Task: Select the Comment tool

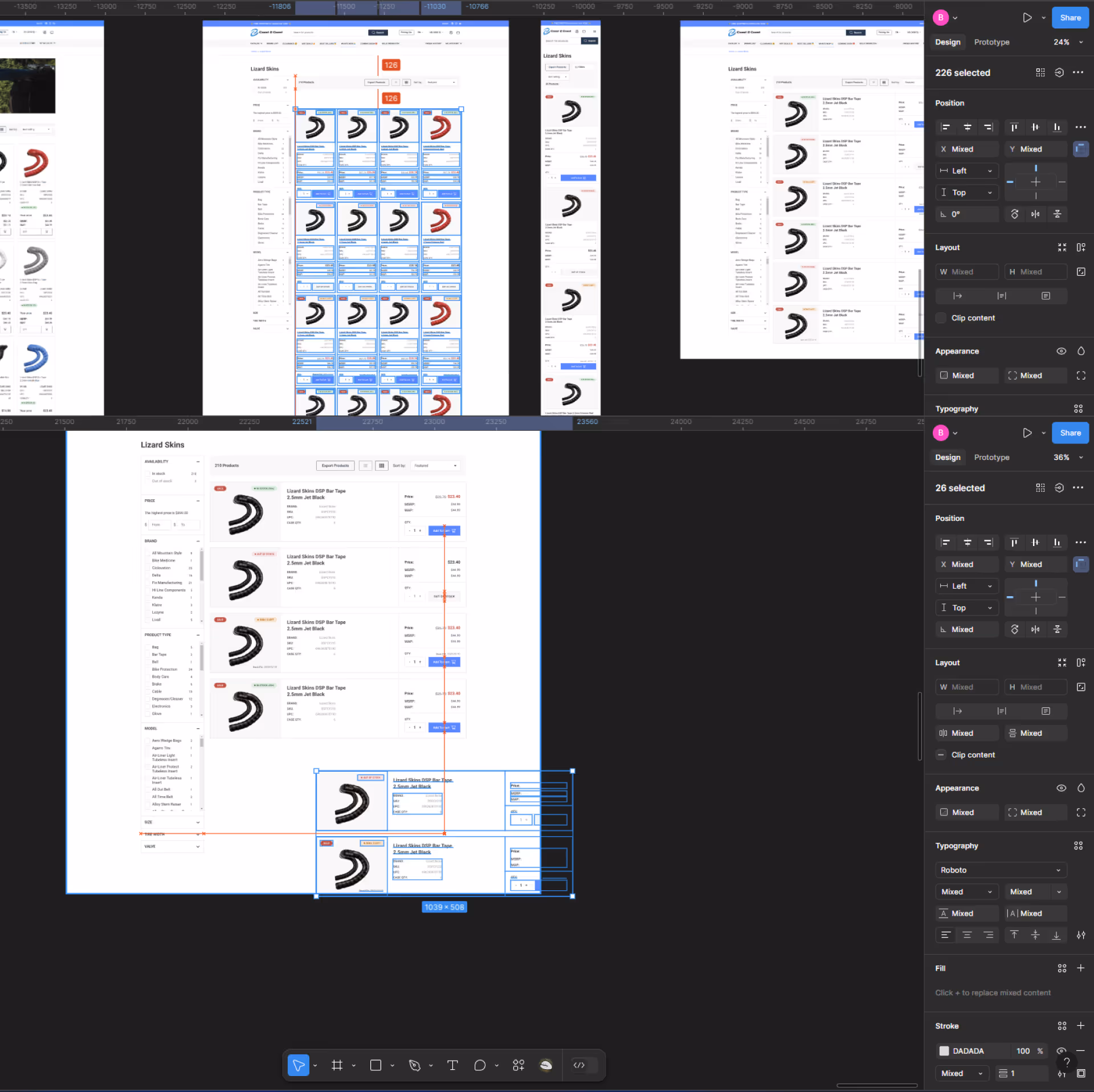Action: (x=480, y=1065)
